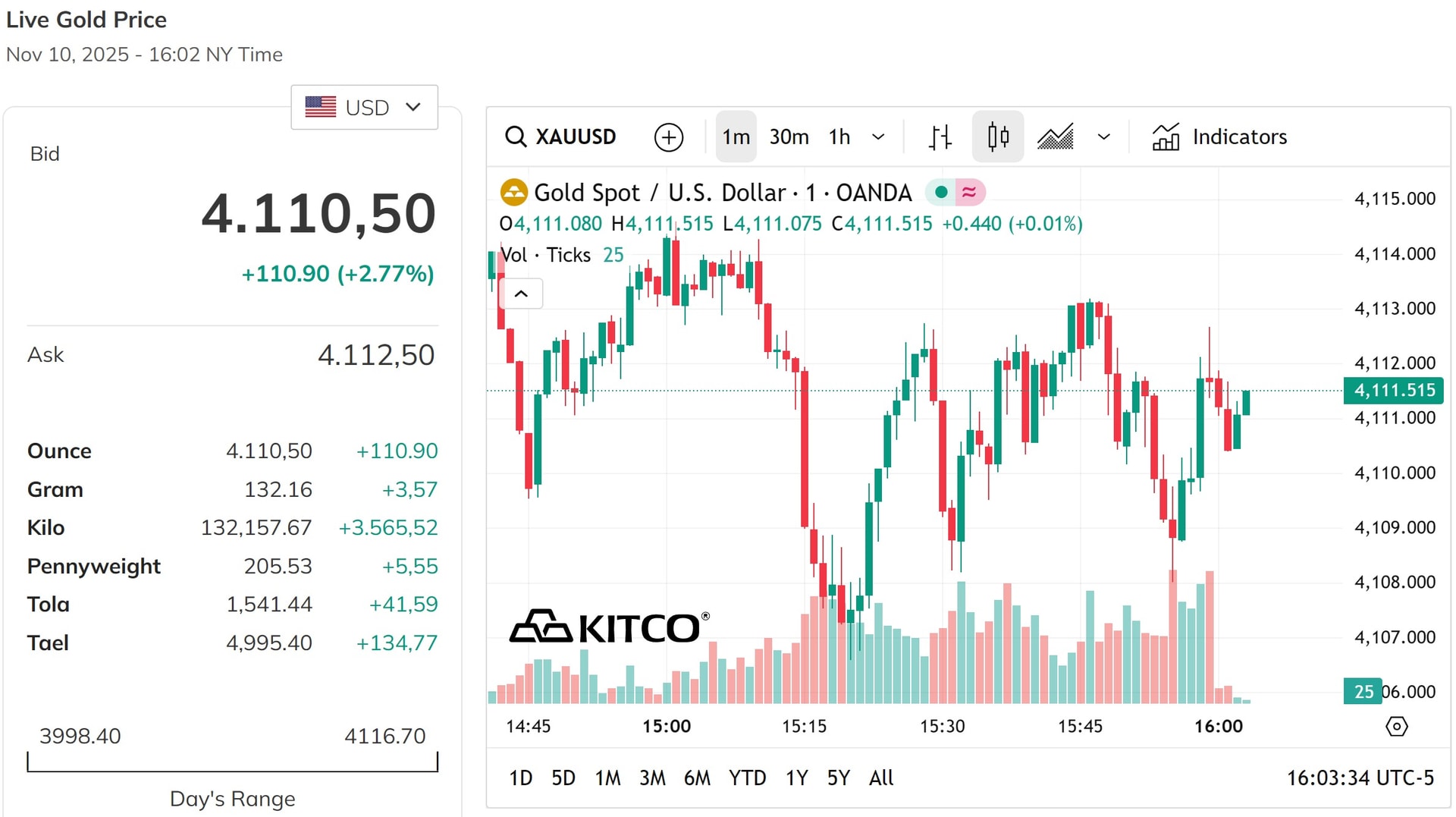Add a compare symbol with plus icon
This screenshot has width=1456, height=817.
pyautogui.click(x=668, y=137)
